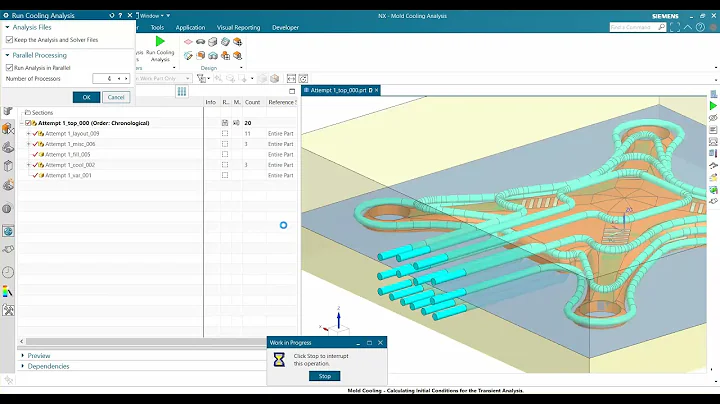Screen dimensions: 720x404
Task: Toggle the R column box for Attempt 1_fill_005
Action: click(225, 154)
